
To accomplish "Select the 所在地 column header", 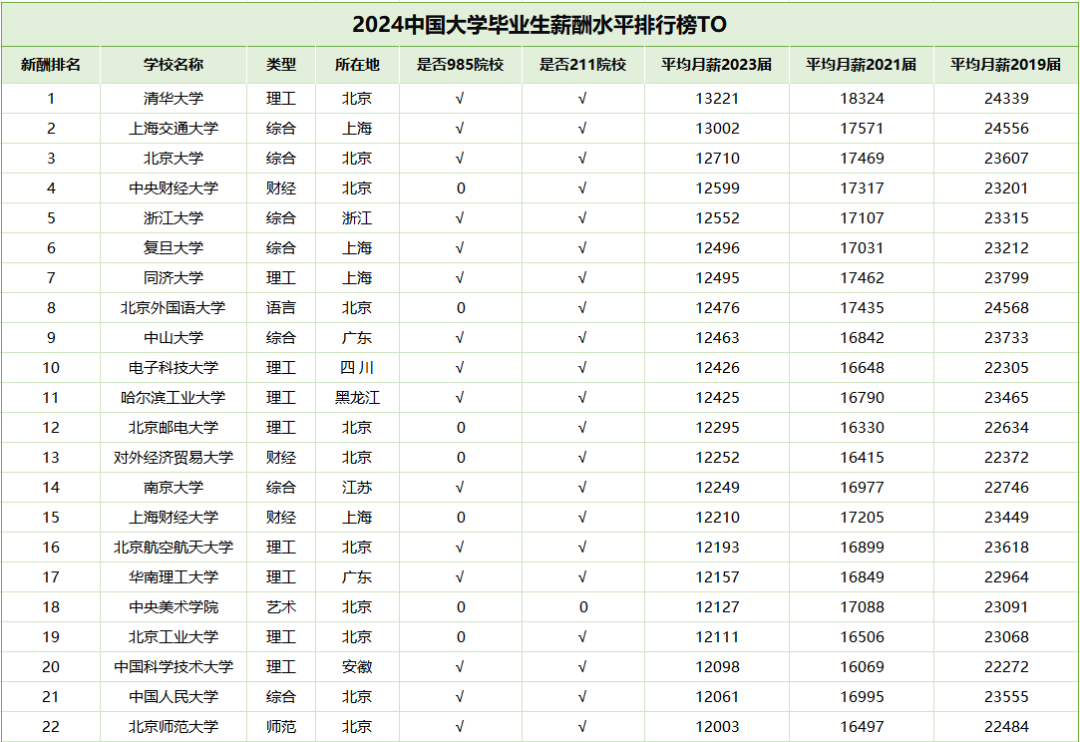I will pyautogui.click(x=357, y=65).
